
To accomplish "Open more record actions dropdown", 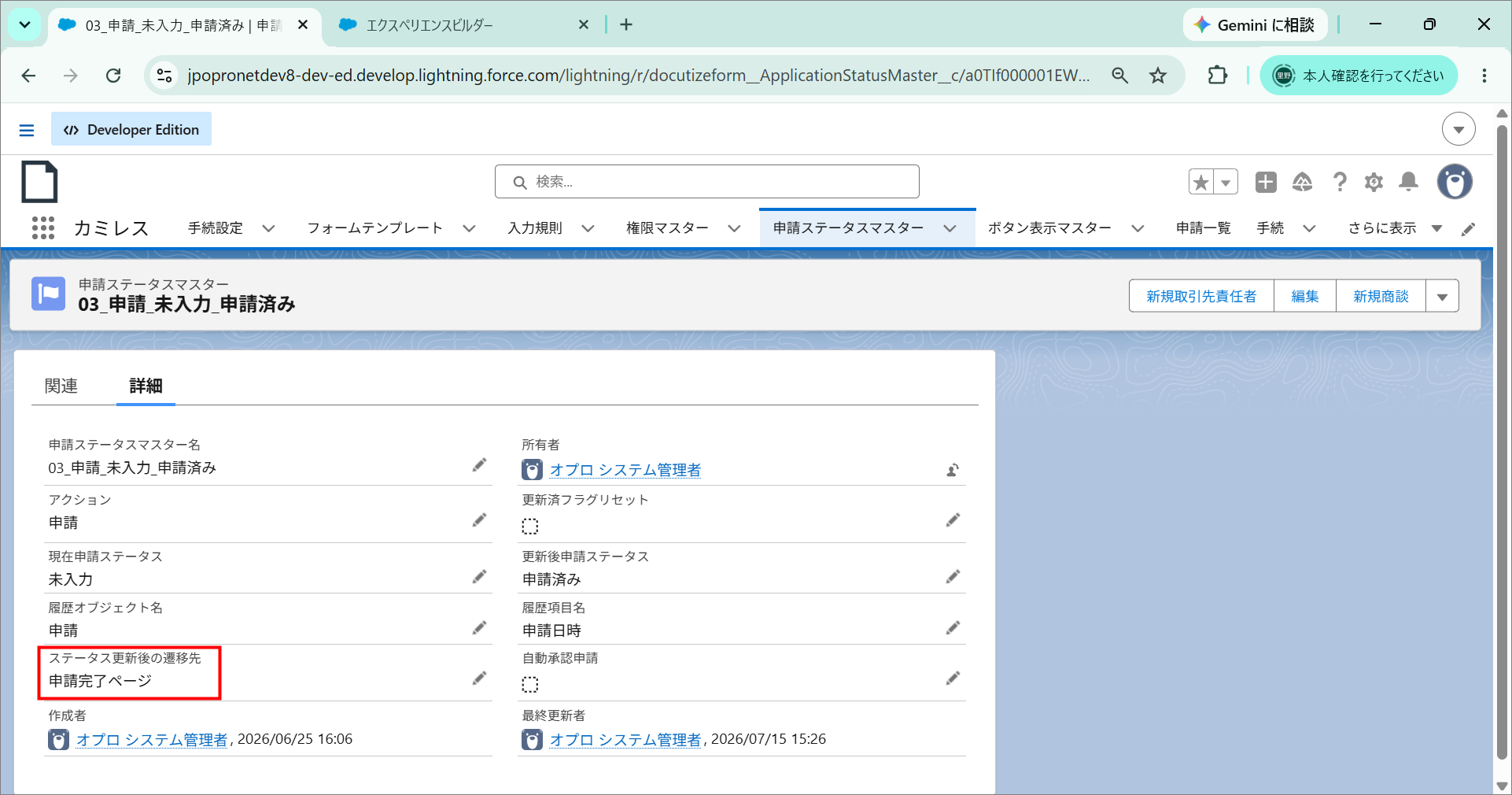I will [x=1443, y=297].
